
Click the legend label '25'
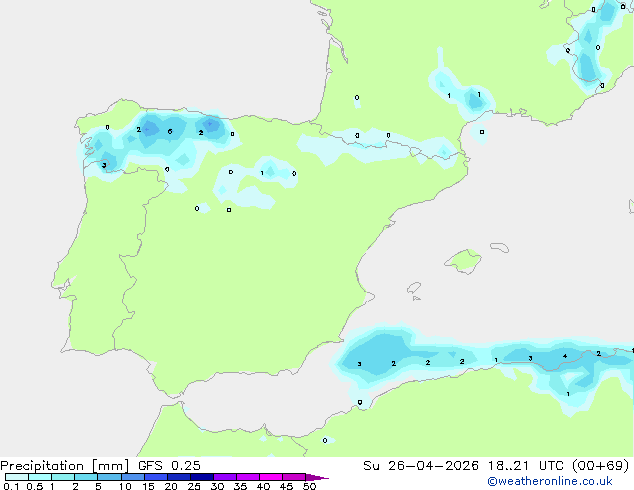click(x=194, y=486)
